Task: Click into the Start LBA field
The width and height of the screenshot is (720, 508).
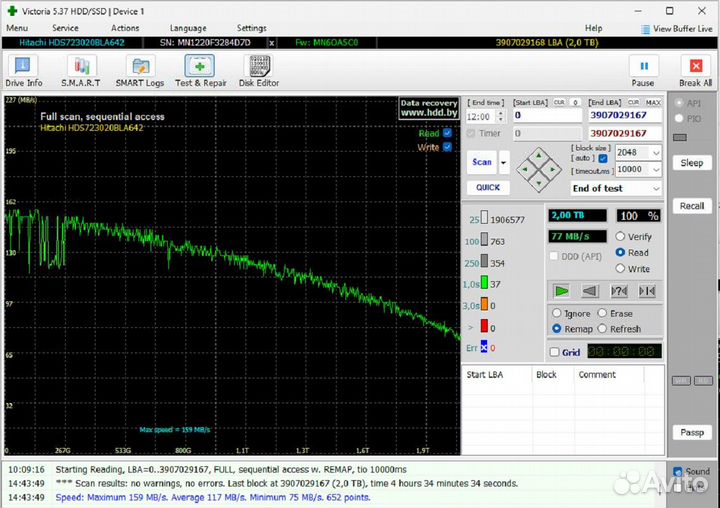Action: (546, 116)
